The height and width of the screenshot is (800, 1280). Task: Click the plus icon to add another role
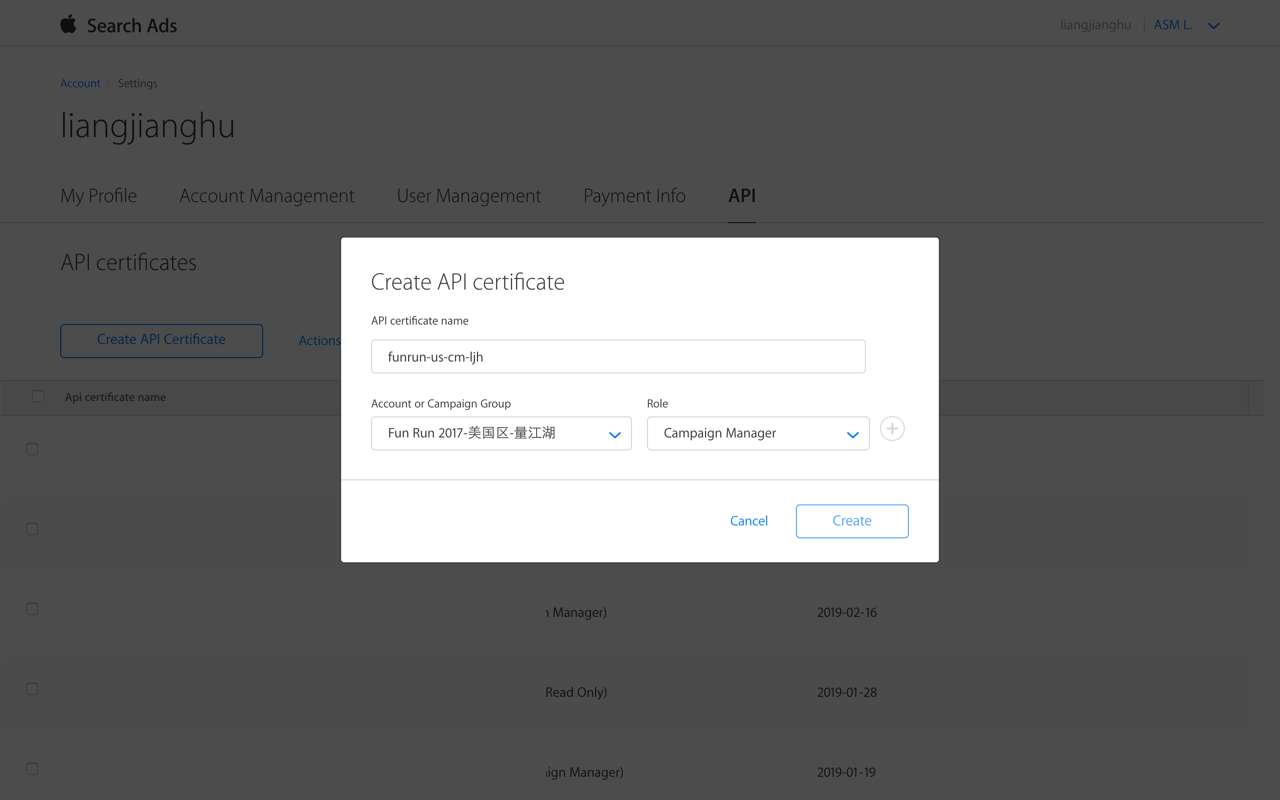pos(892,428)
